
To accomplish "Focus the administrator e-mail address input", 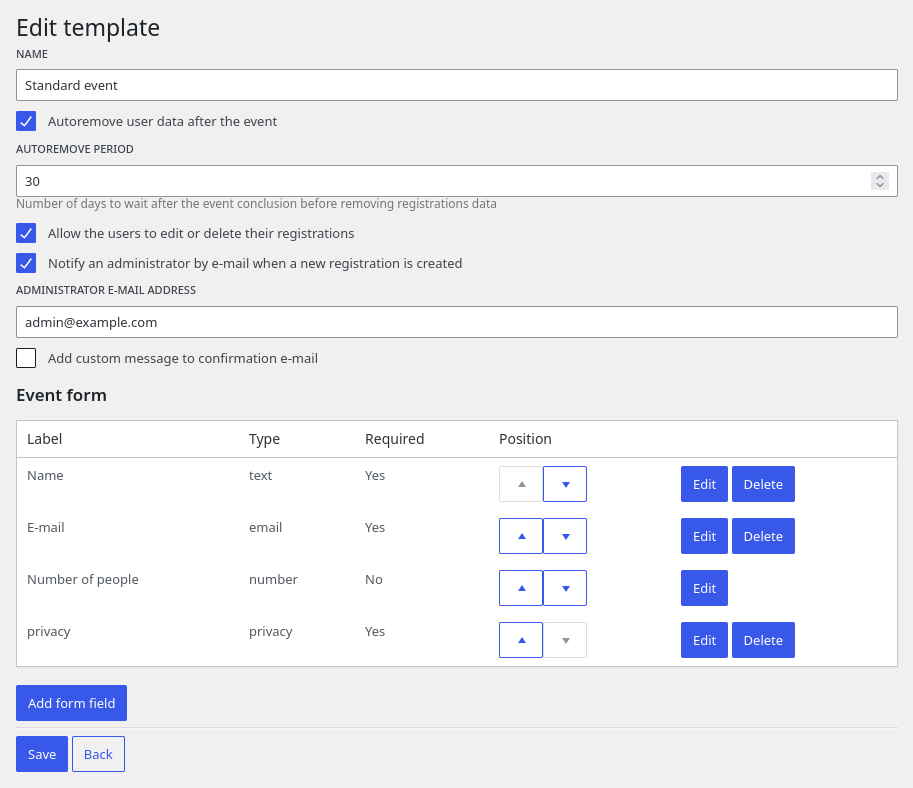I will [456, 322].
